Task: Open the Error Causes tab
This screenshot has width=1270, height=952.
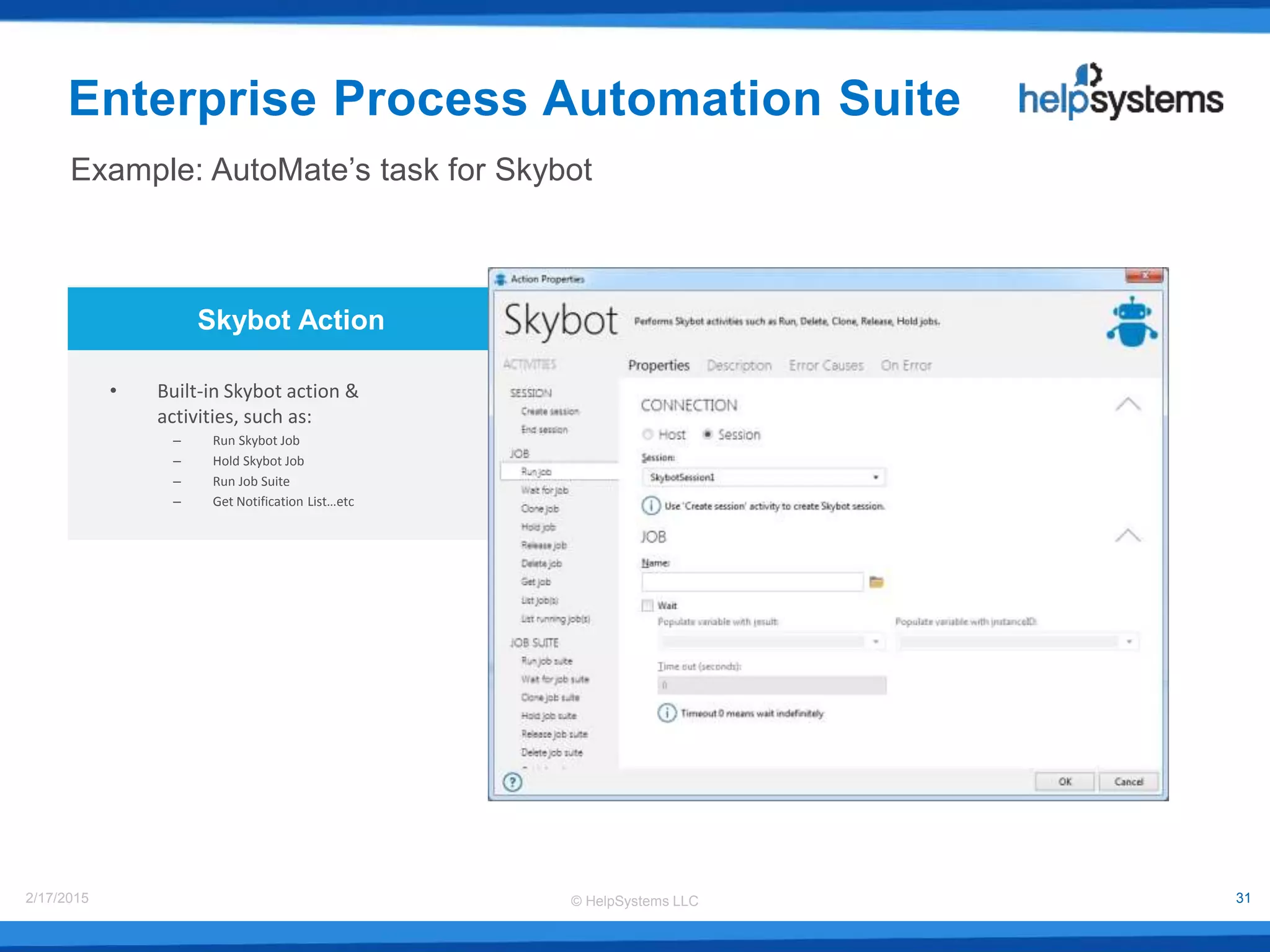Action: [826, 366]
